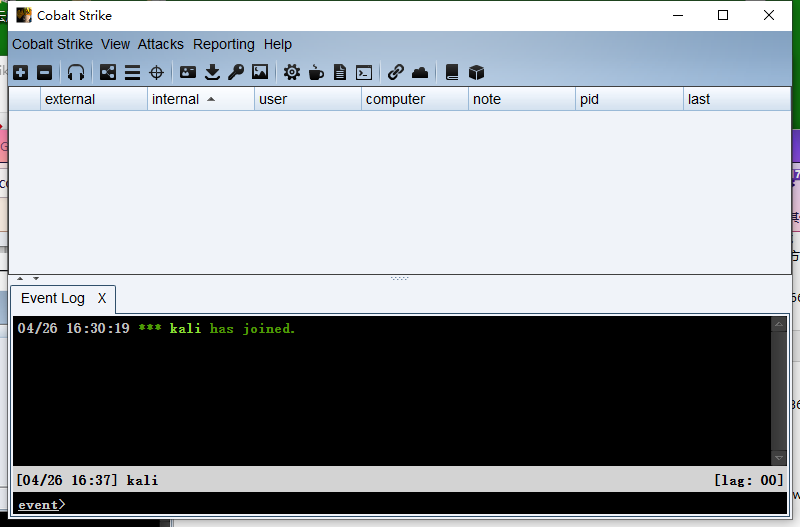The height and width of the screenshot is (527, 800).
Task: Switch to pivot graph view icon
Action: [x=108, y=72]
